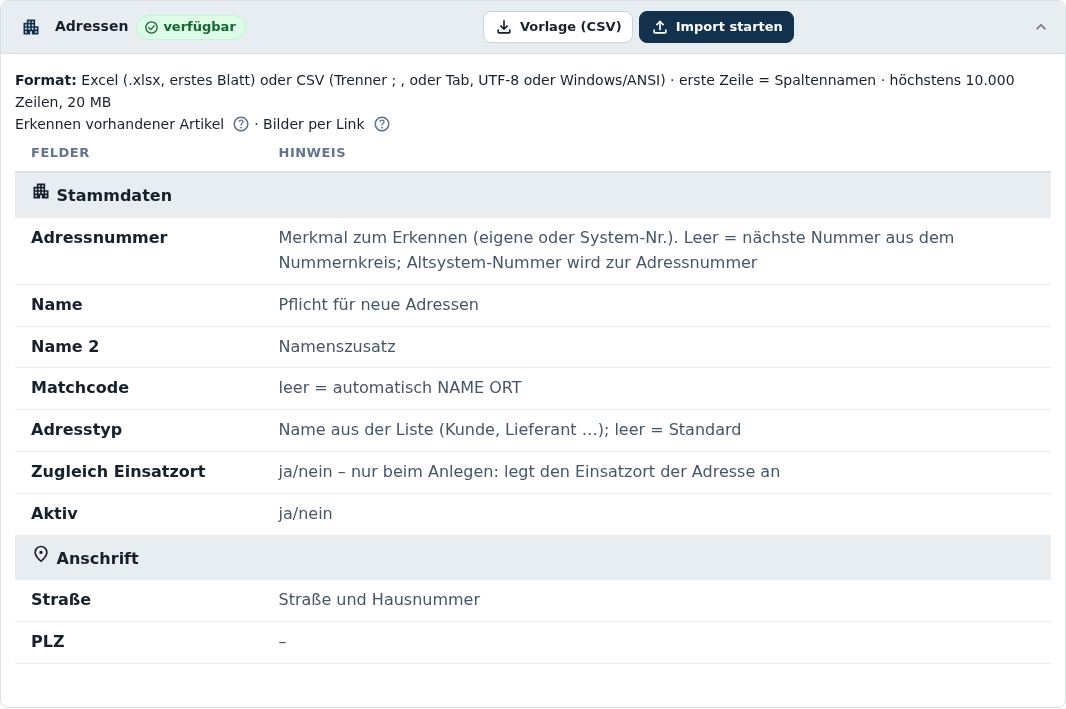Click the 'Bilder per Link' text
This screenshot has width=1066, height=709.
tap(313, 124)
